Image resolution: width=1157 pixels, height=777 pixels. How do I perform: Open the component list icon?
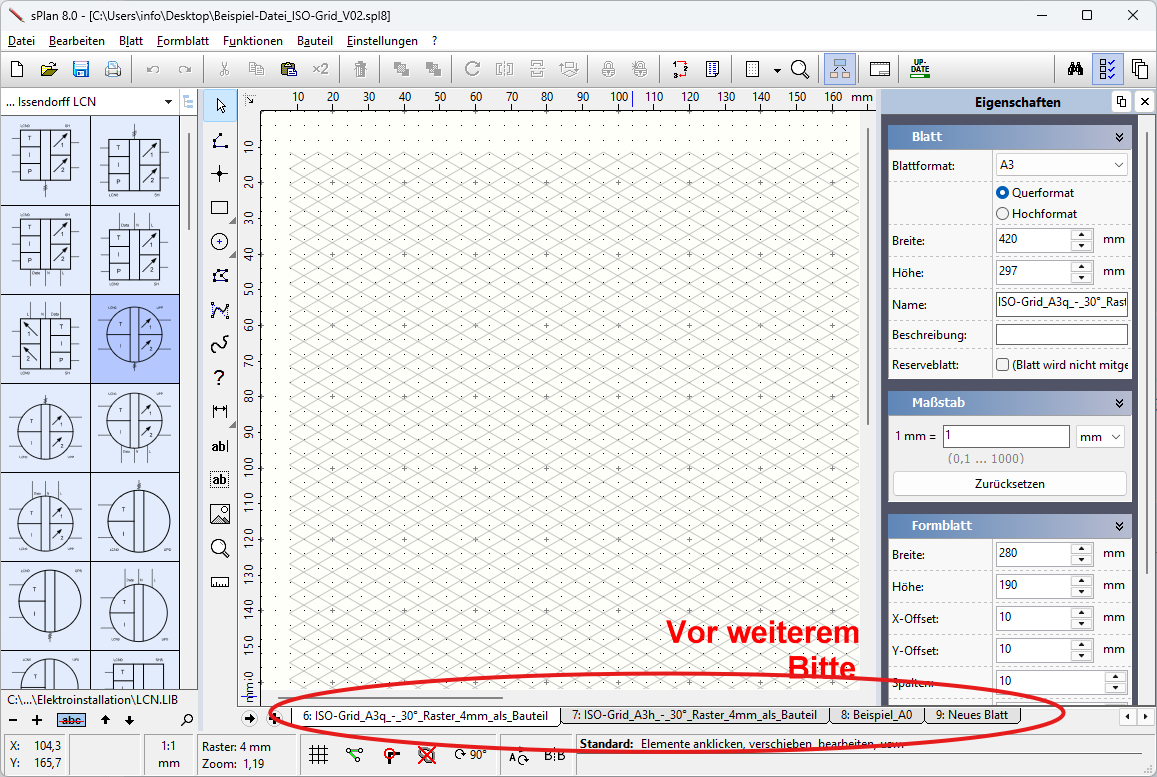[x=712, y=69]
